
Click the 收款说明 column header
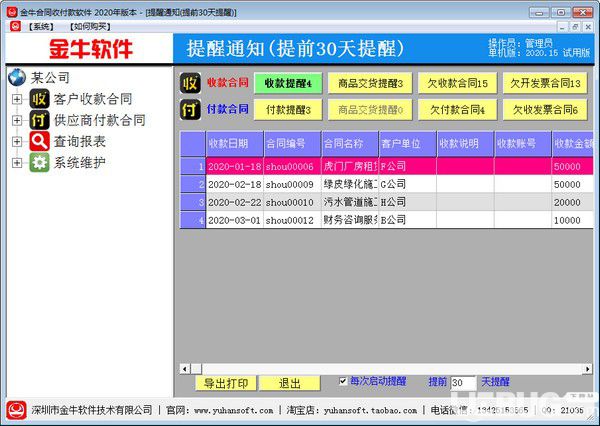[x=466, y=144]
